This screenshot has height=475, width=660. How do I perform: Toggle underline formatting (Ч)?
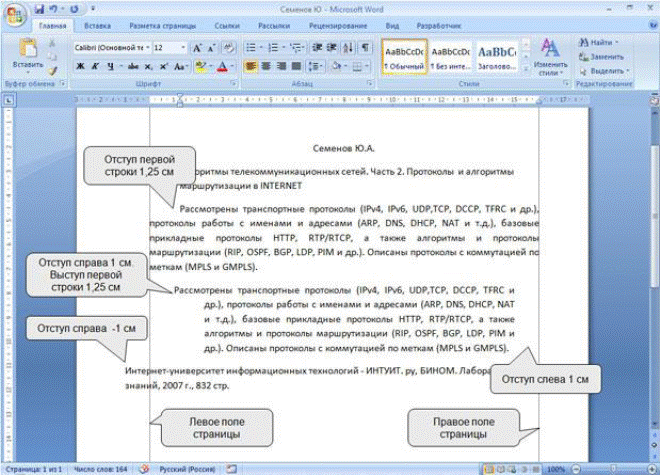[112, 67]
